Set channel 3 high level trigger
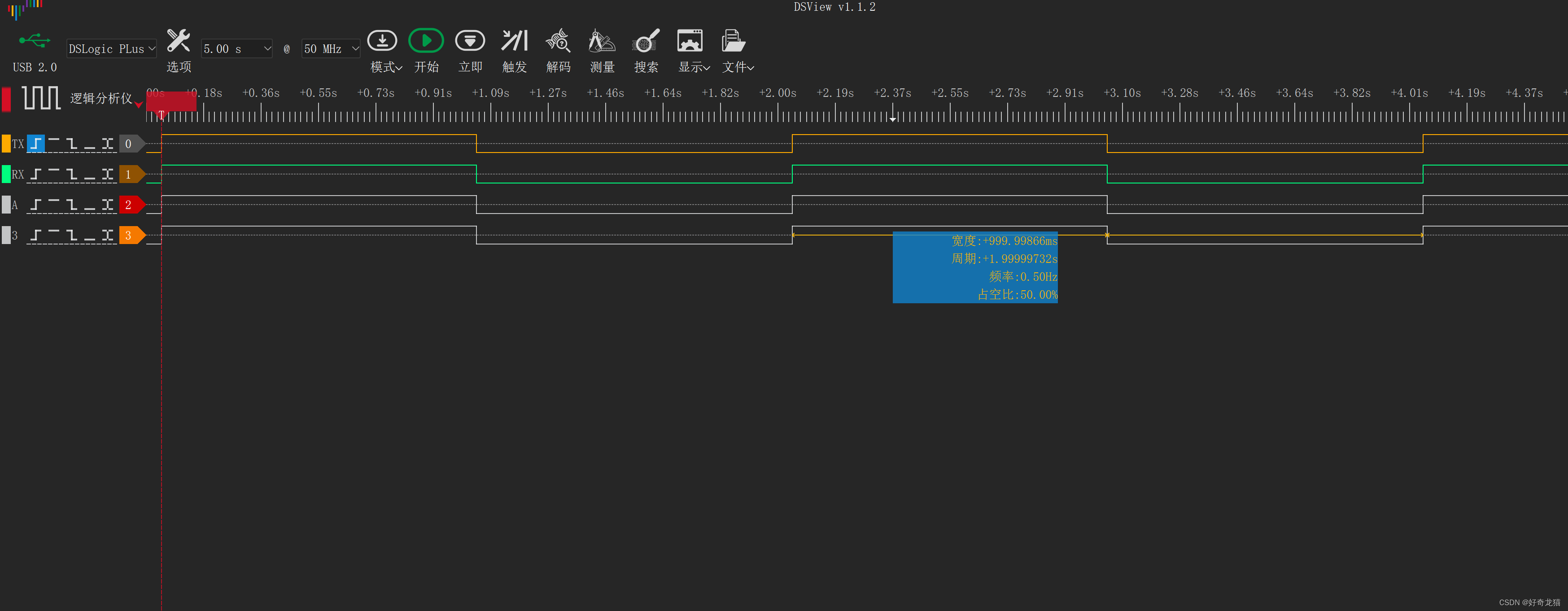 [x=53, y=235]
